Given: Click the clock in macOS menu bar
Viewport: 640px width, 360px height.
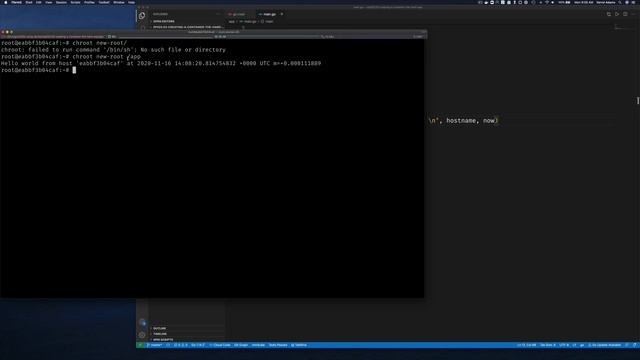Looking at the screenshot, I should point(584,2).
